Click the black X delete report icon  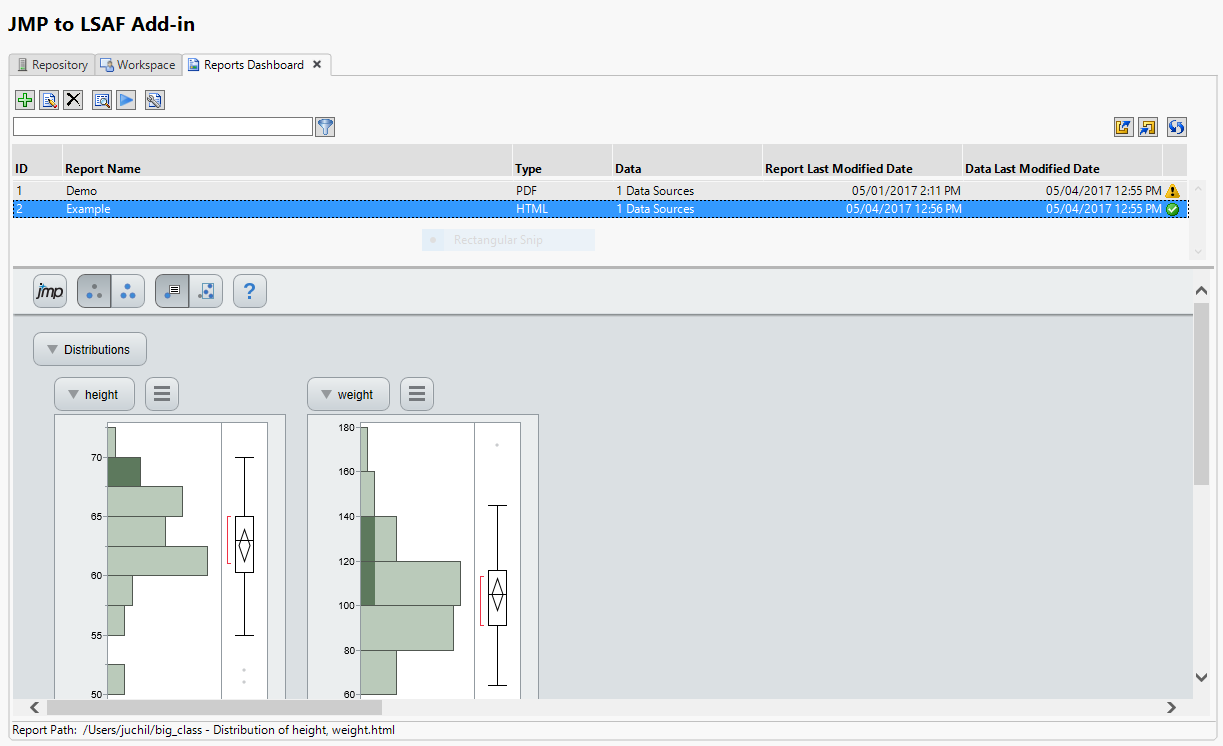coord(73,99)
